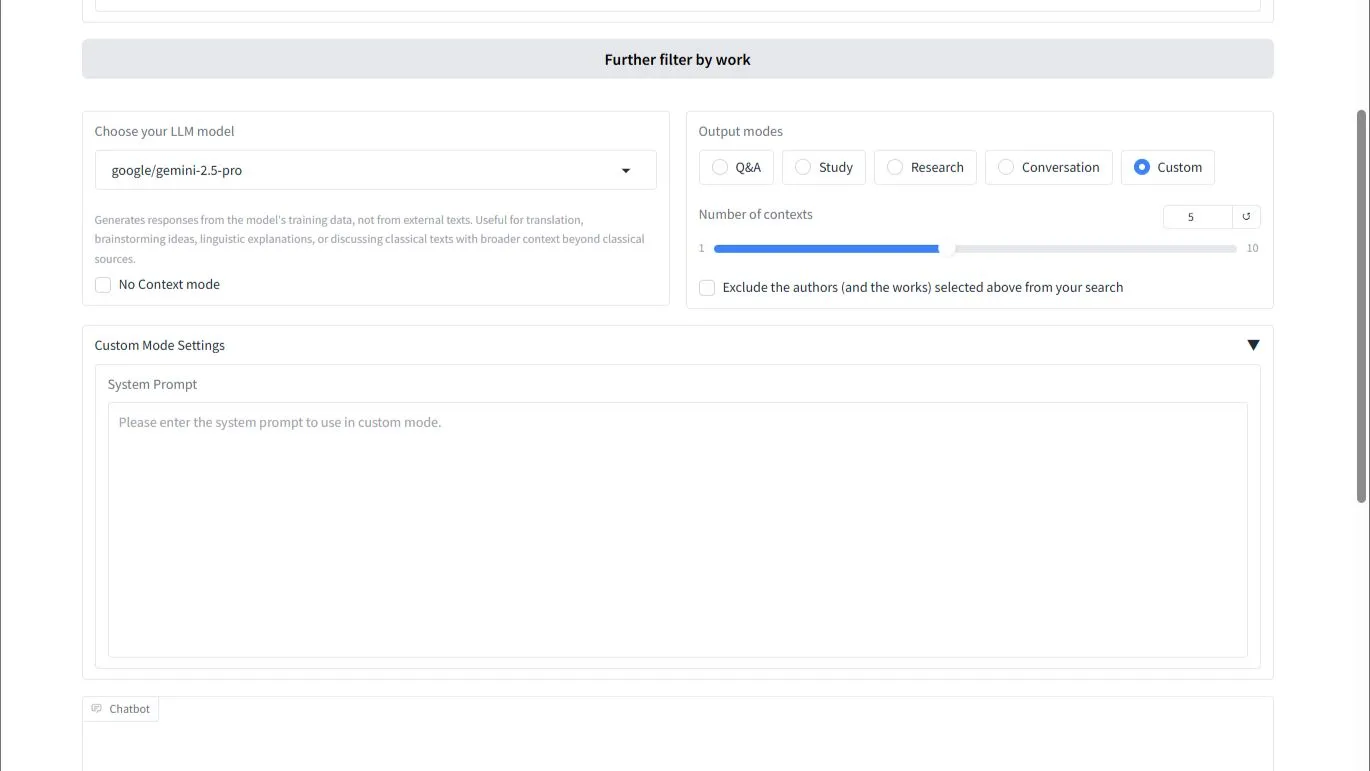
Task: Switch to Research output mode
Action: click(895, 168)
